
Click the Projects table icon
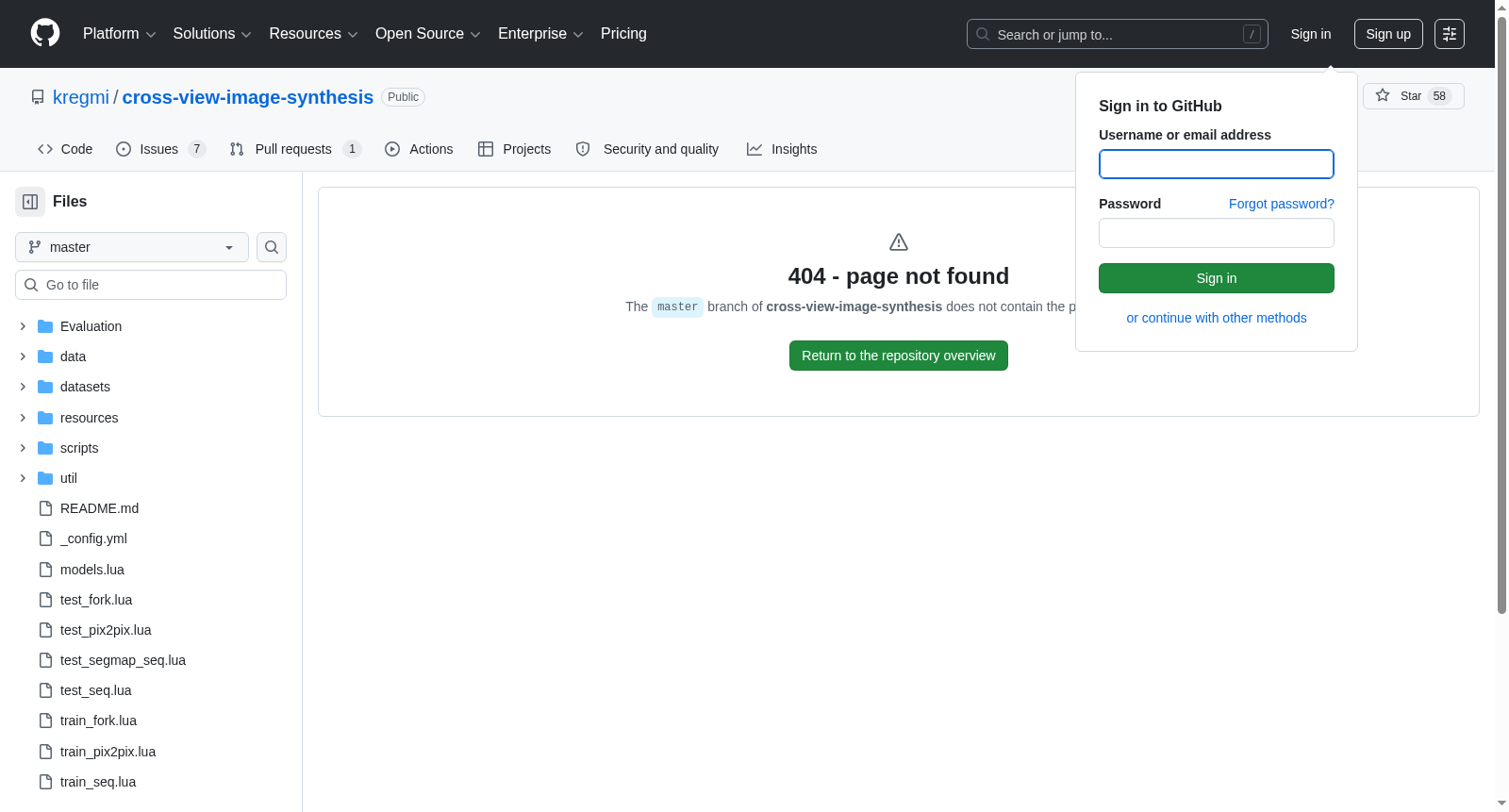coord(486,149)
